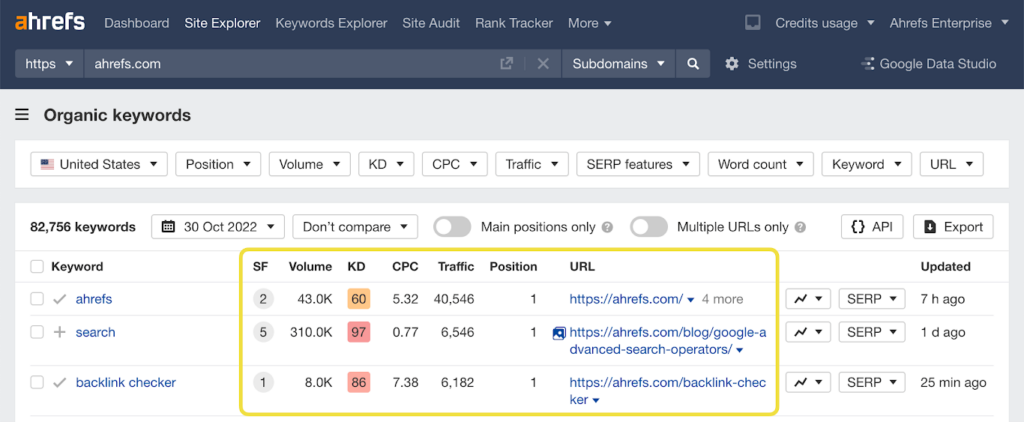This screenshot has width=1024, height=422.
Task: Toggle Main positions only switch
Action: pyautogui.click(x=452, y=227)
